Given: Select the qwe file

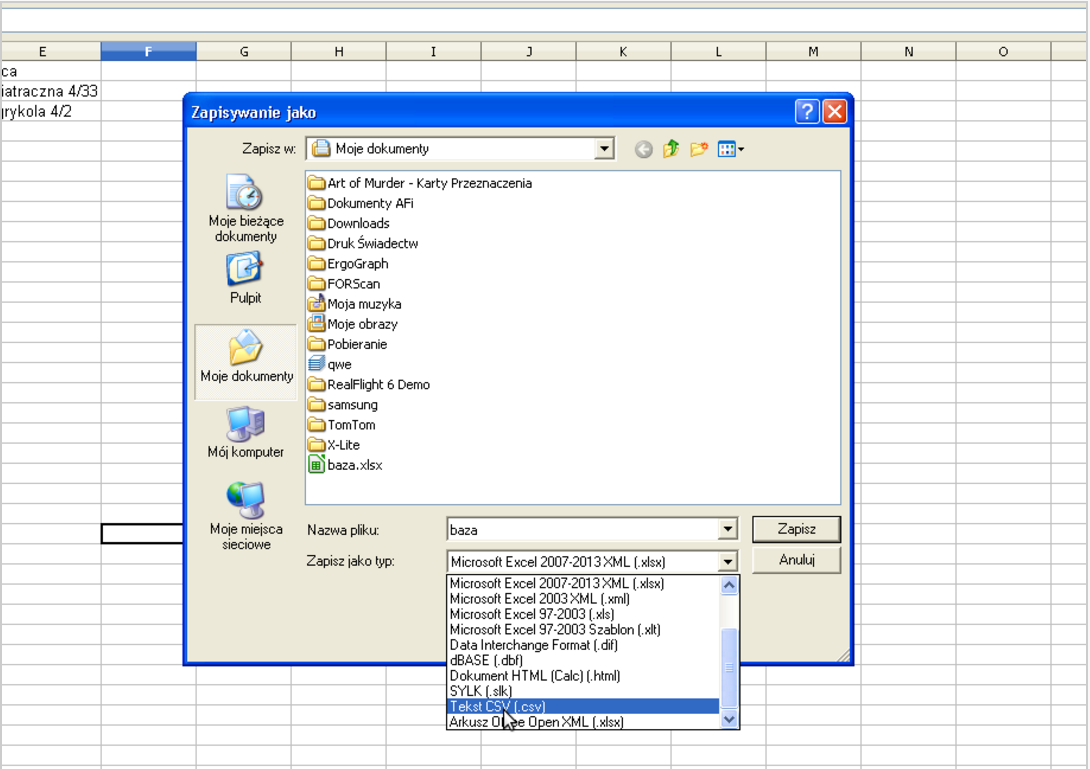Looking at the screenshot, I should 330,364.
